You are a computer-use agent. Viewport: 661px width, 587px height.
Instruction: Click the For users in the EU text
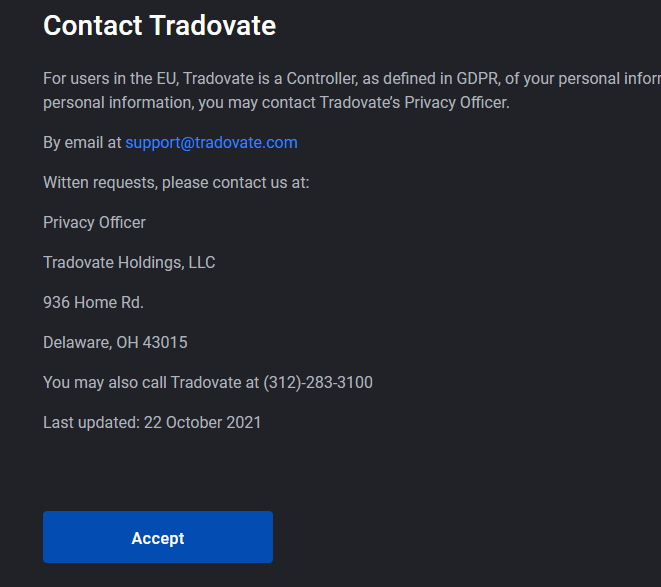coord(110,78)
